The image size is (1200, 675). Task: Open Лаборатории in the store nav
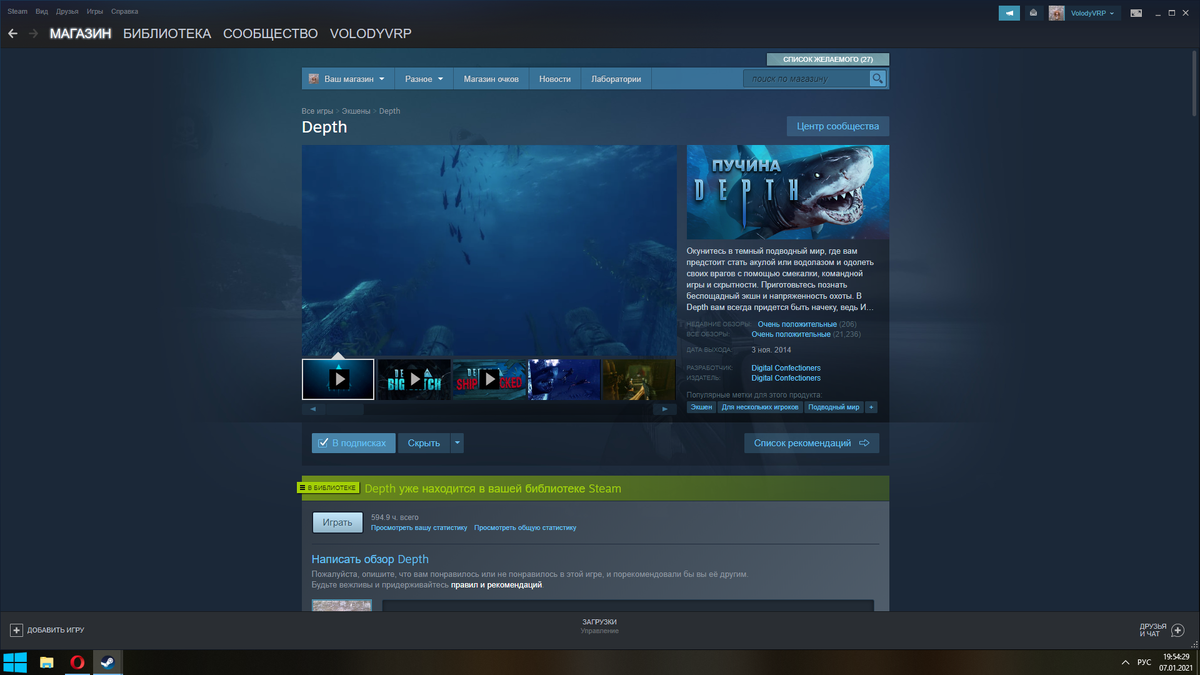[x=616, y=78]
